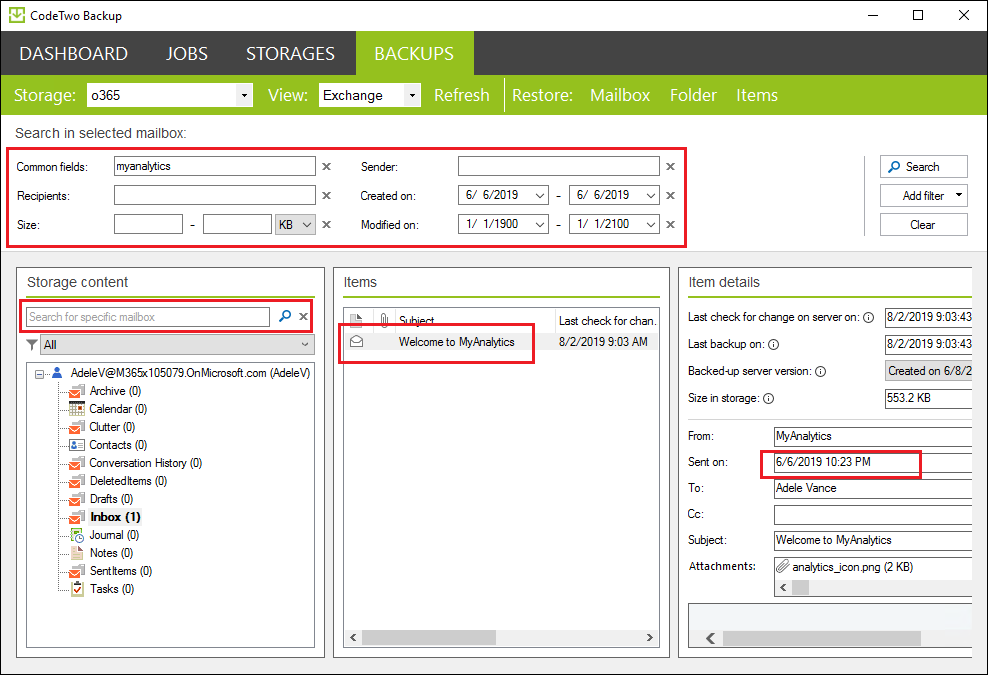Focus the Sender input field
This screenshot has width=988, height=675.
click(x=559, y=166)
